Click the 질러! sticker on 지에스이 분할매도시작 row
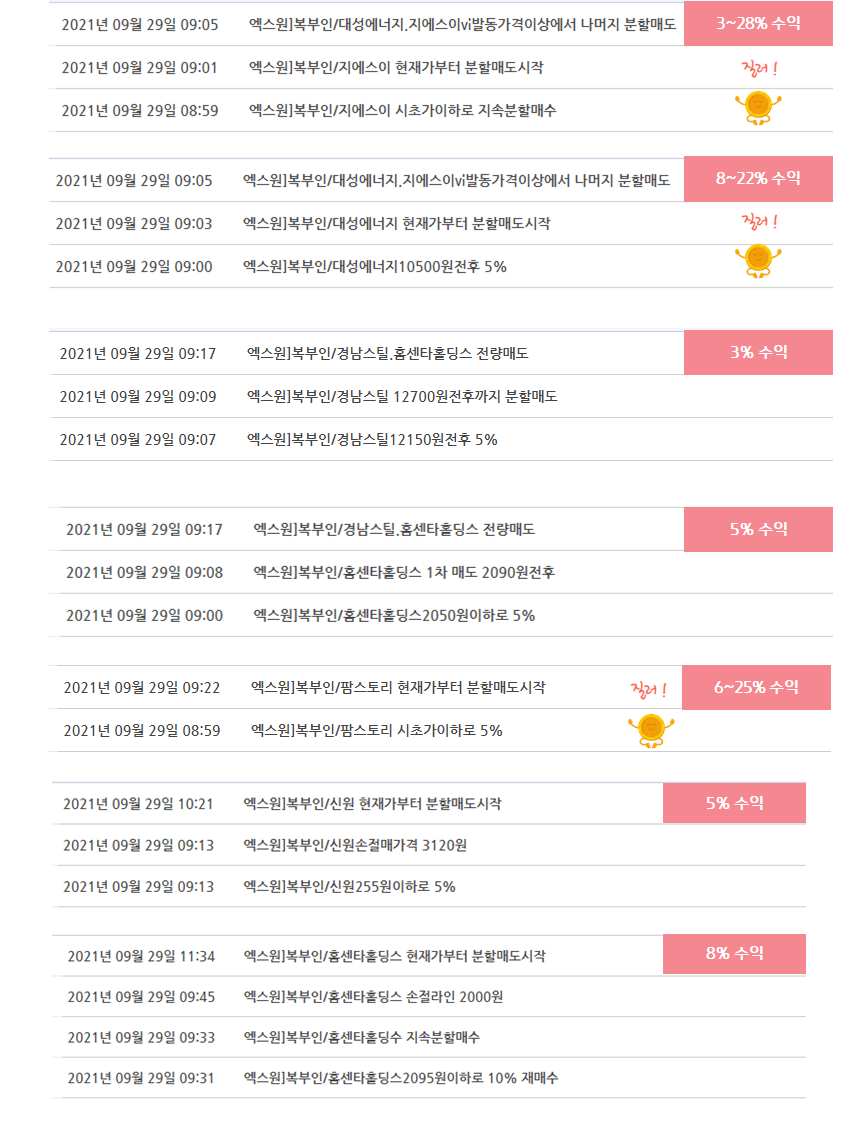The image size is (843, 1133). click(759, 69)
